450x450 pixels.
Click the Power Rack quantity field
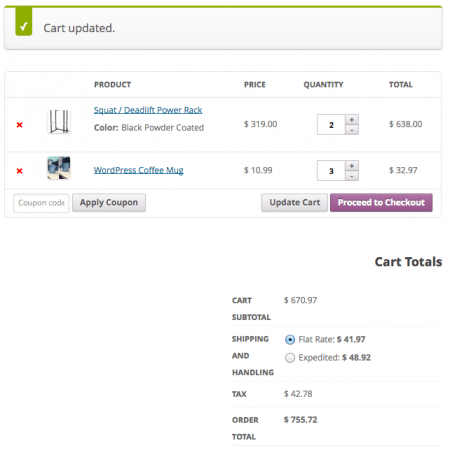tap(331, 125)
